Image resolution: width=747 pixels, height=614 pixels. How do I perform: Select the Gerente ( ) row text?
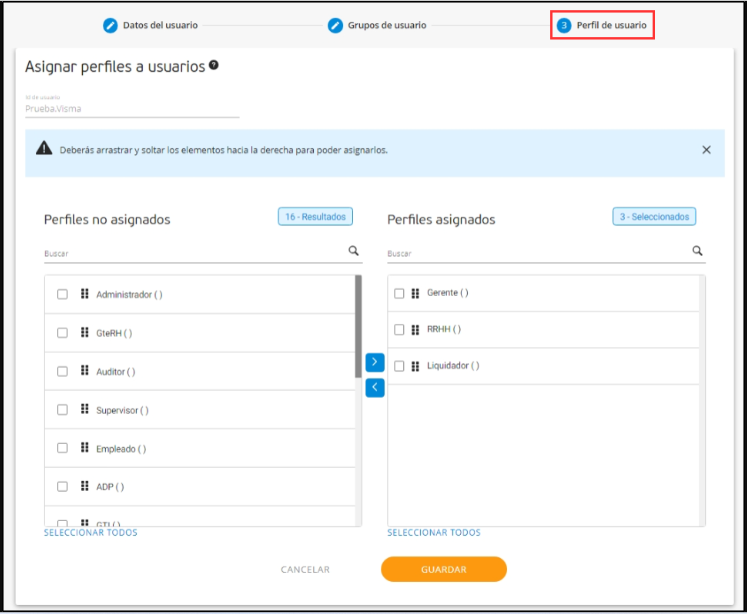coord(447,293)
